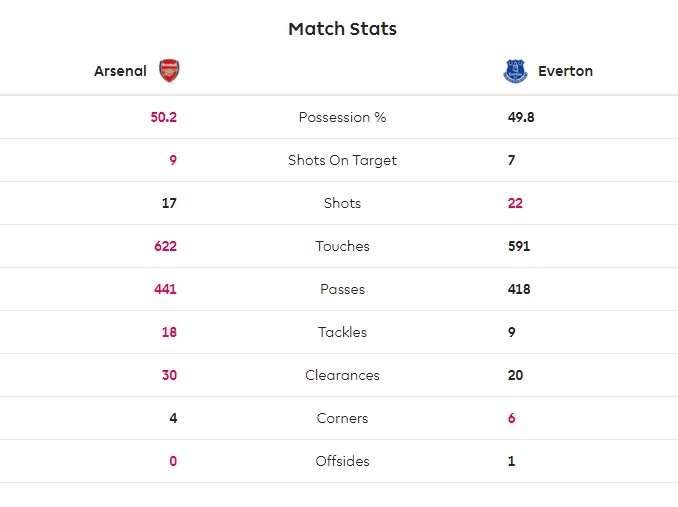
Task: Click the Shots On Target label
Action: click(342, 160)
